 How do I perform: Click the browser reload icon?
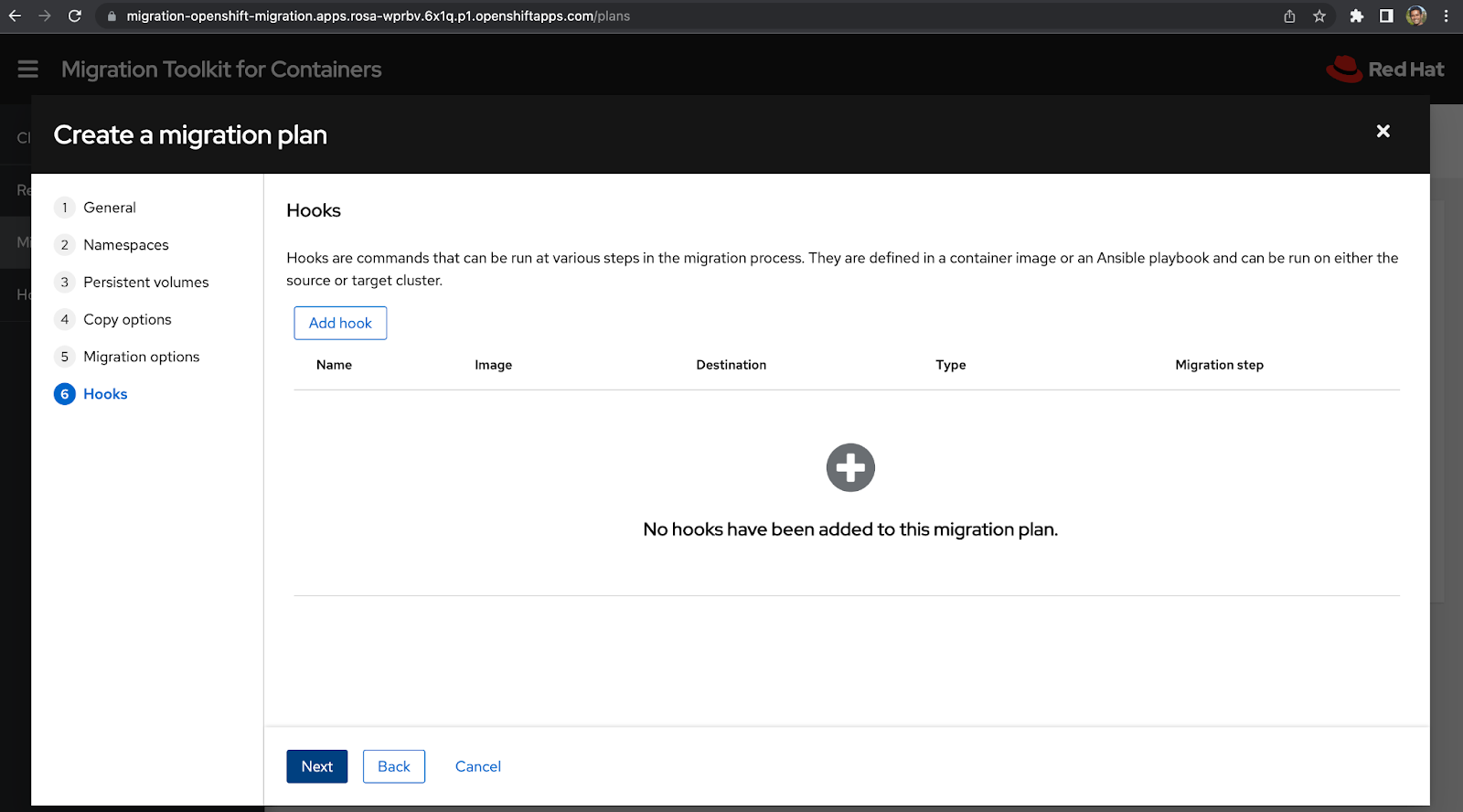[75, 16]
